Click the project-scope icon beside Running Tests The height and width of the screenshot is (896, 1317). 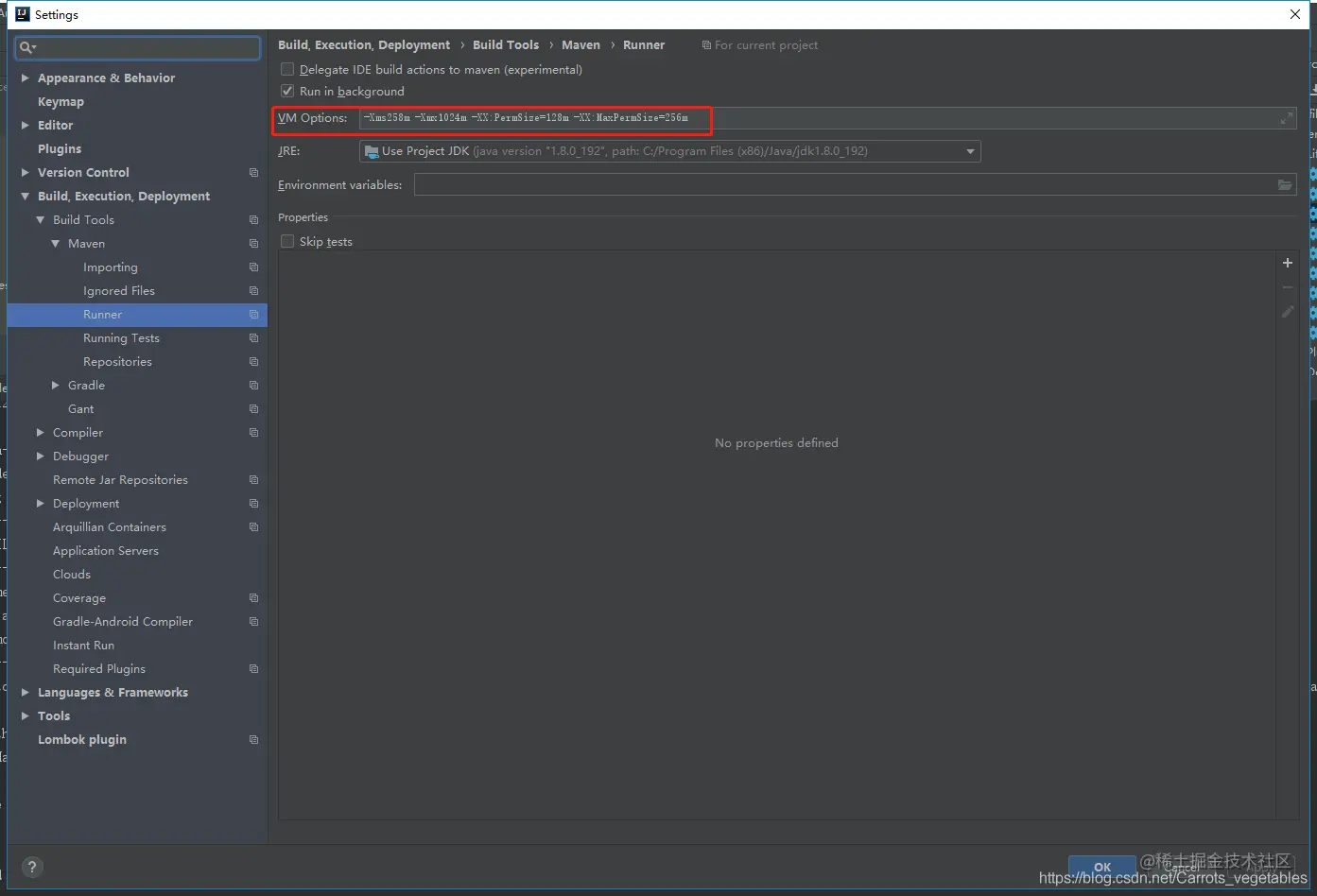point(253,338)
